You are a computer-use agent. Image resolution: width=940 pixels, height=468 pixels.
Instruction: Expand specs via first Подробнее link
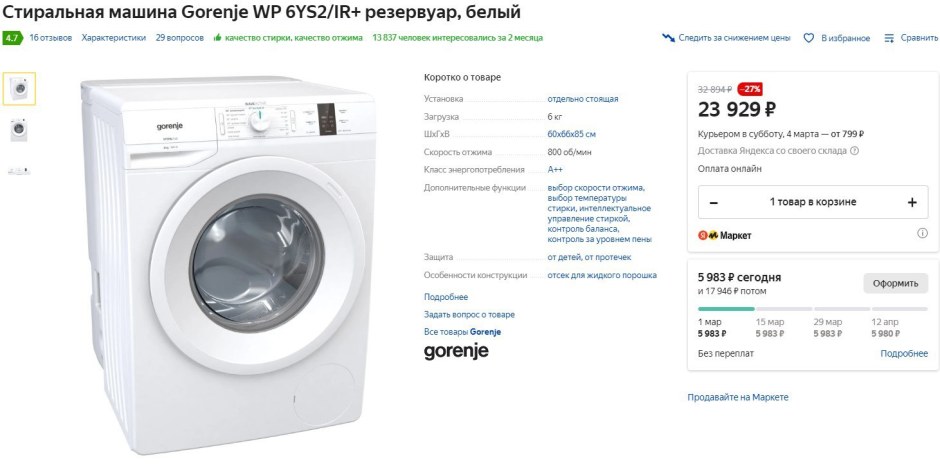click(x=446, y=297)
